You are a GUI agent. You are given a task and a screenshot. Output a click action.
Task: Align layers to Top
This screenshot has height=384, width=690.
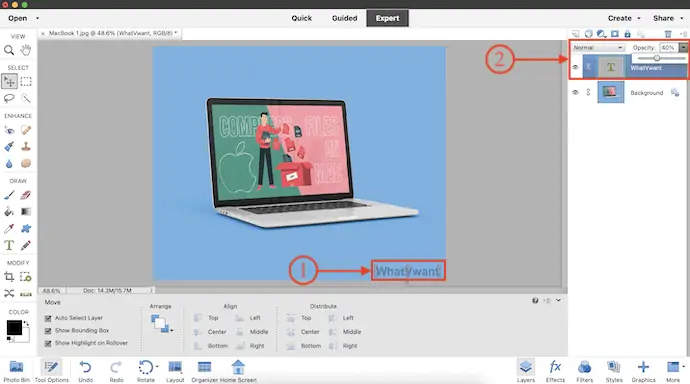pyautogui.click(x=207, y=318)
